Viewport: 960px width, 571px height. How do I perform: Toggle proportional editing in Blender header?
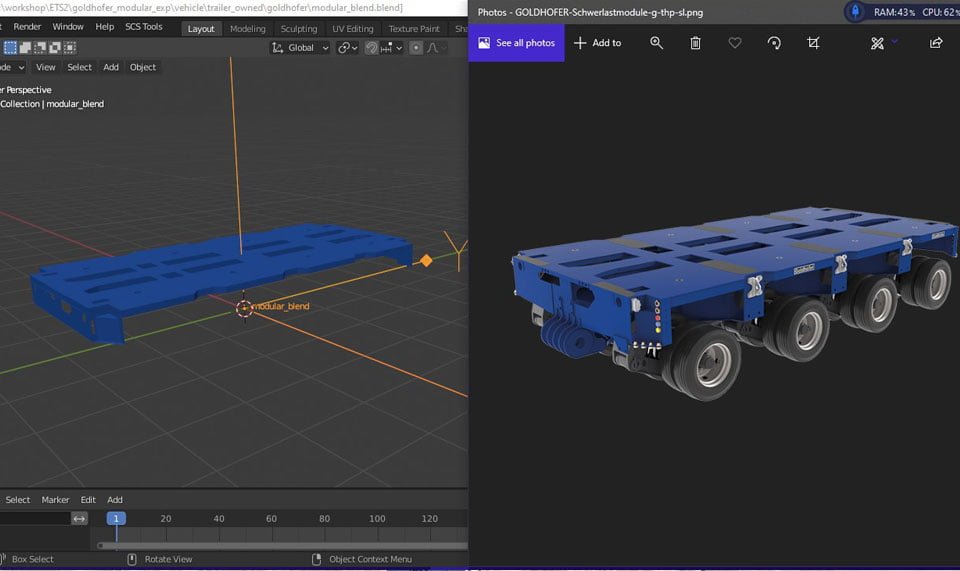[x=416, y=48]
